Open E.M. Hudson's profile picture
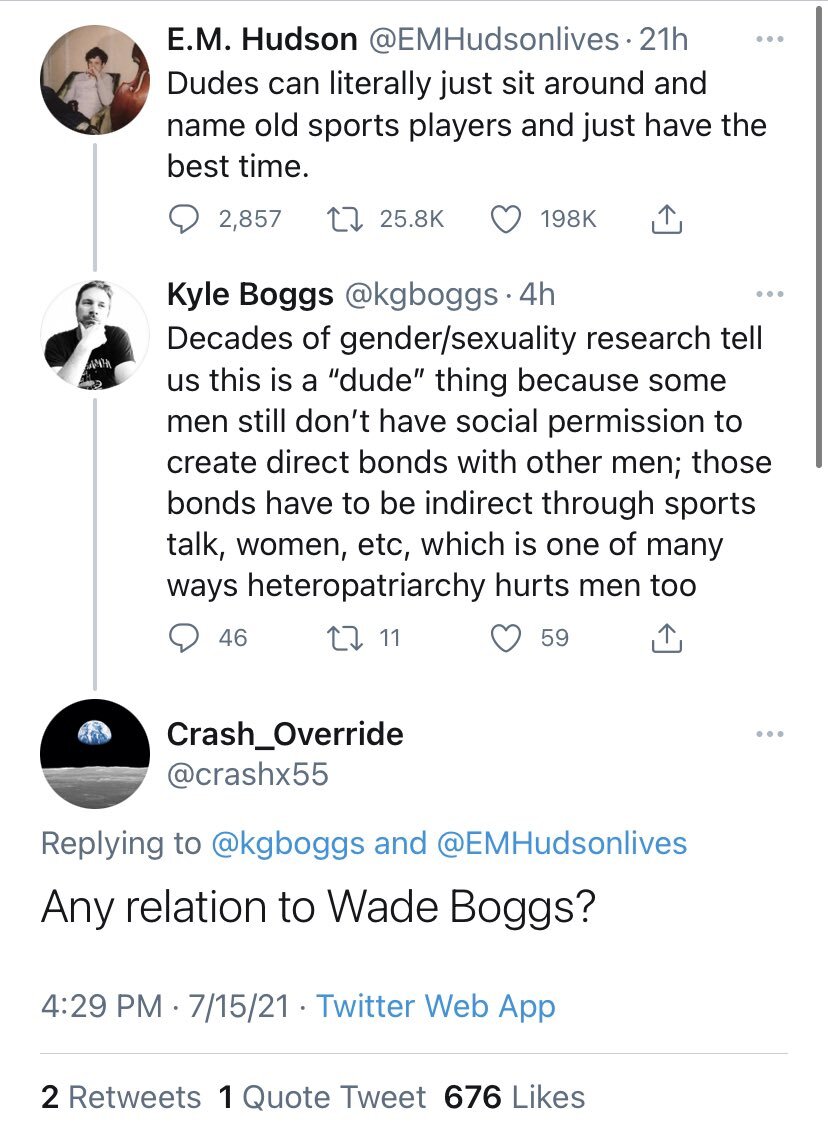 point(93,80)
